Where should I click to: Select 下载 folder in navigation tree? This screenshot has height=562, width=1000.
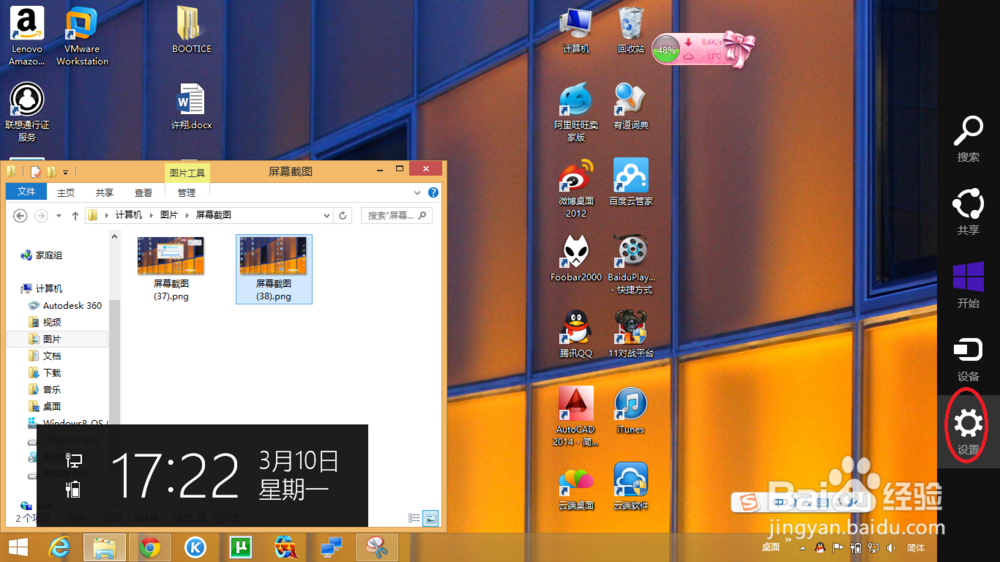point(45,373)
